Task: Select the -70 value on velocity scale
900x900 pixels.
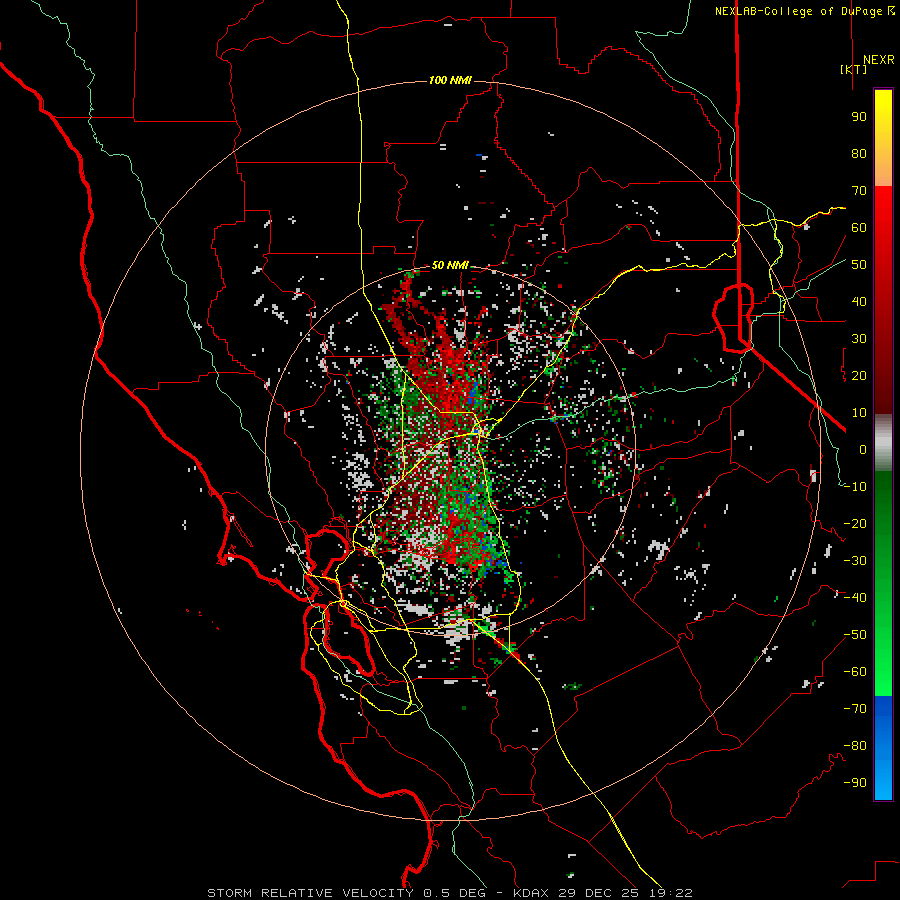Action: click(x=855, y=709)
